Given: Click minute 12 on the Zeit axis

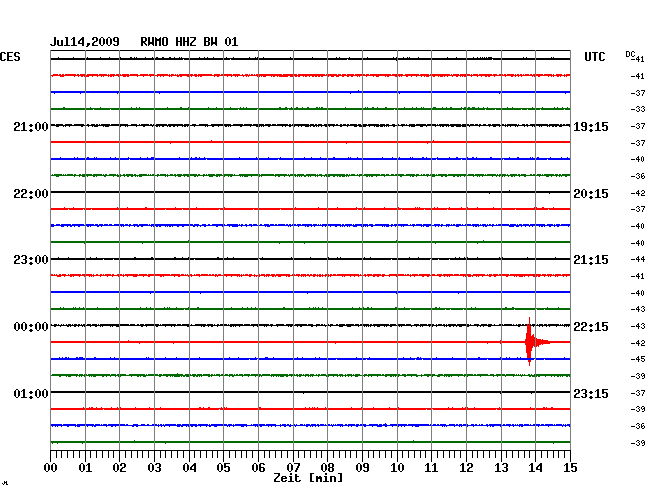Looking at the screenshot, I should [466, 468].
